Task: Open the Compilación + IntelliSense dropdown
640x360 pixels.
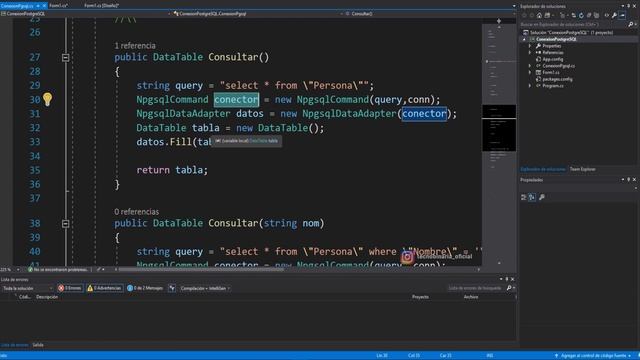Action: (205, 288)
